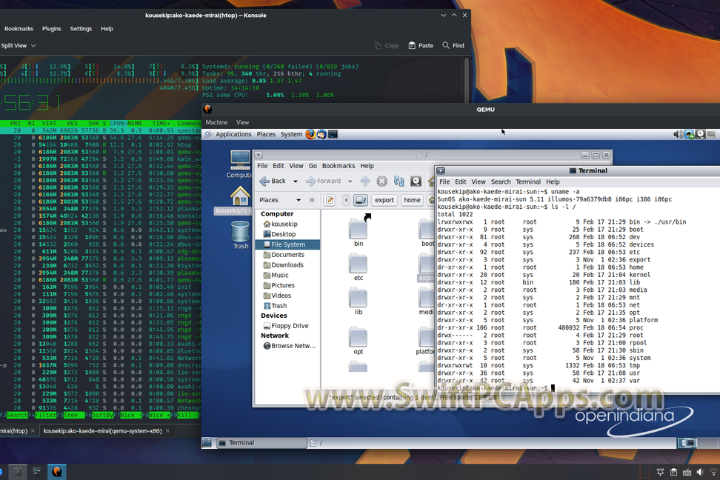
Task: Open file manager File menu
Action: coord(263,166)
